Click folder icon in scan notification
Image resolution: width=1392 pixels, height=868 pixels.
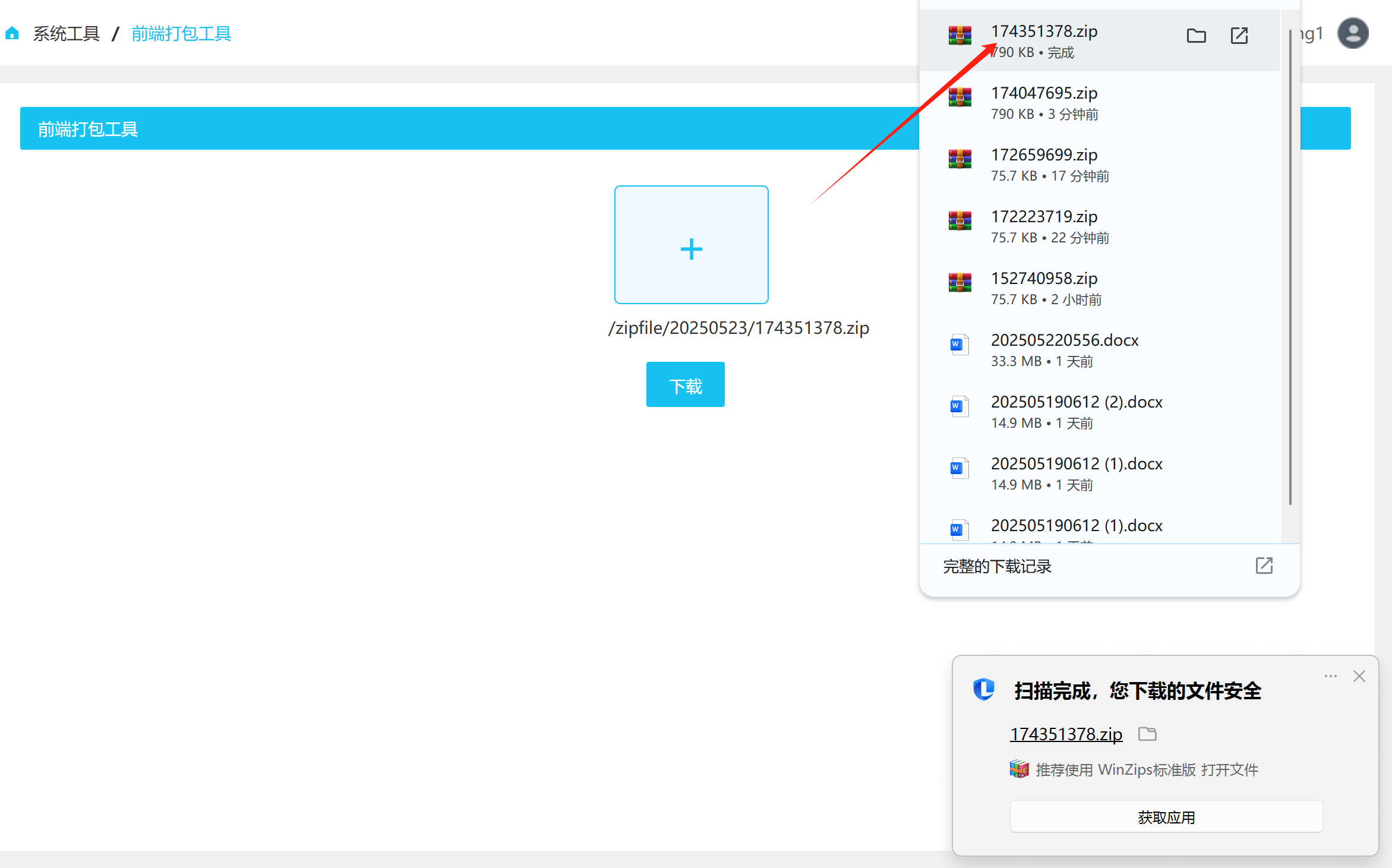pos(1147,734)
